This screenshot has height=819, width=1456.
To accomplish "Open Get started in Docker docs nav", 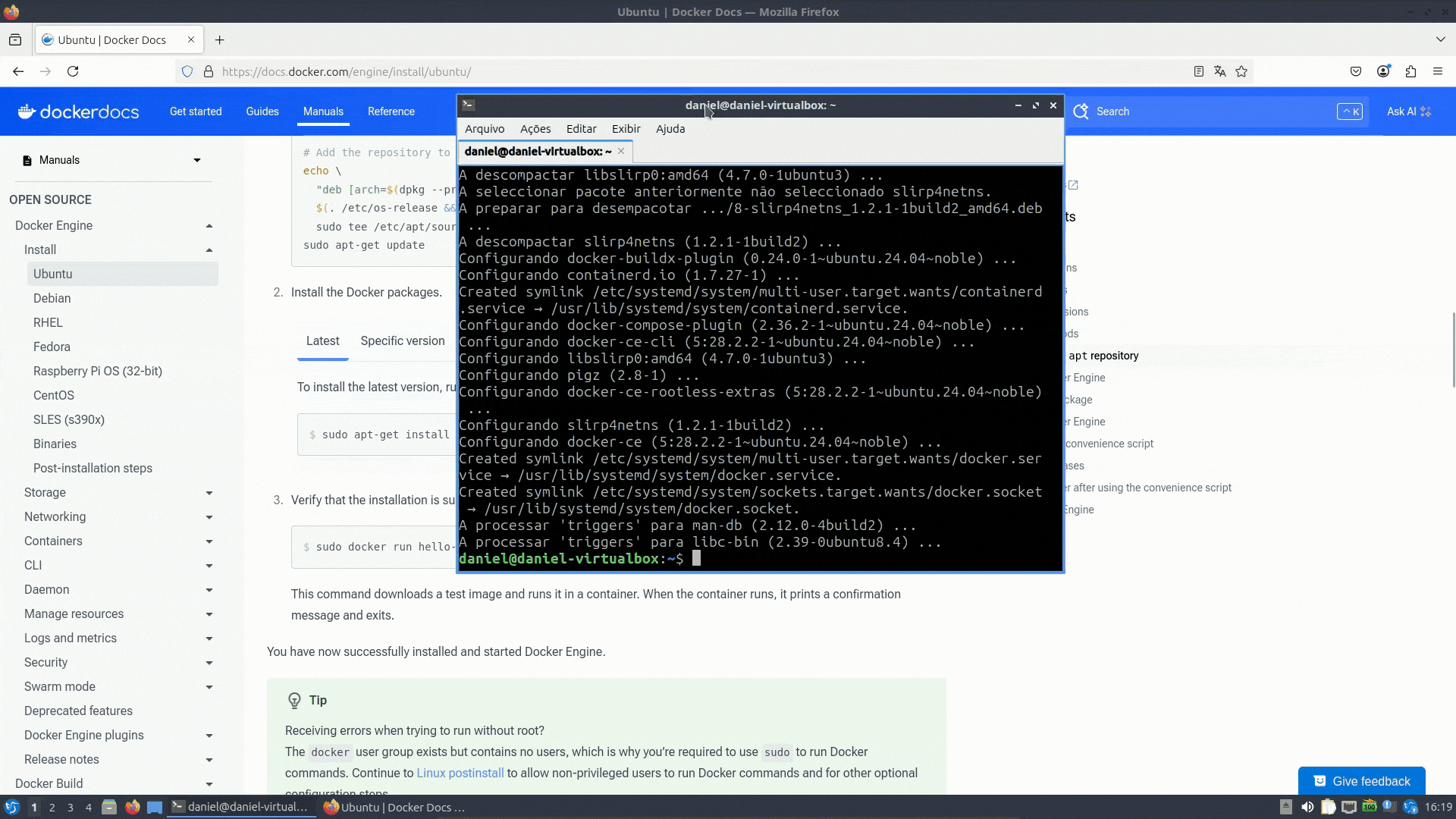I will pos(196,111).
